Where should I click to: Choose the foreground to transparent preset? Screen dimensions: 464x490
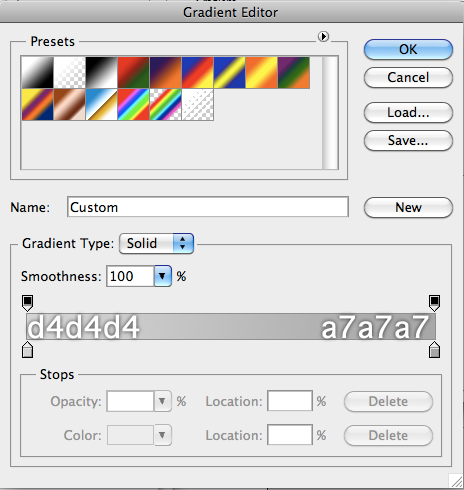[69, 72]
